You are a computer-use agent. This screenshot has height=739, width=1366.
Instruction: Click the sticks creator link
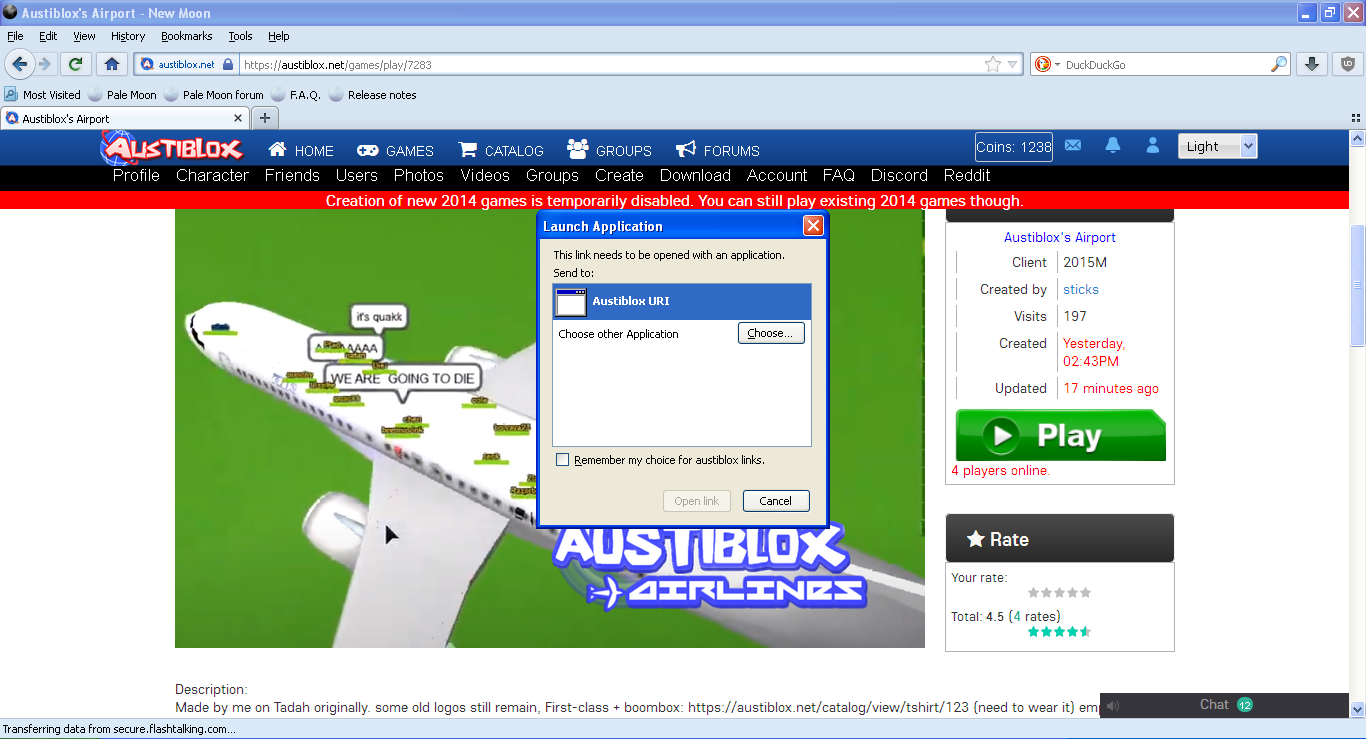coord(1081,288)
